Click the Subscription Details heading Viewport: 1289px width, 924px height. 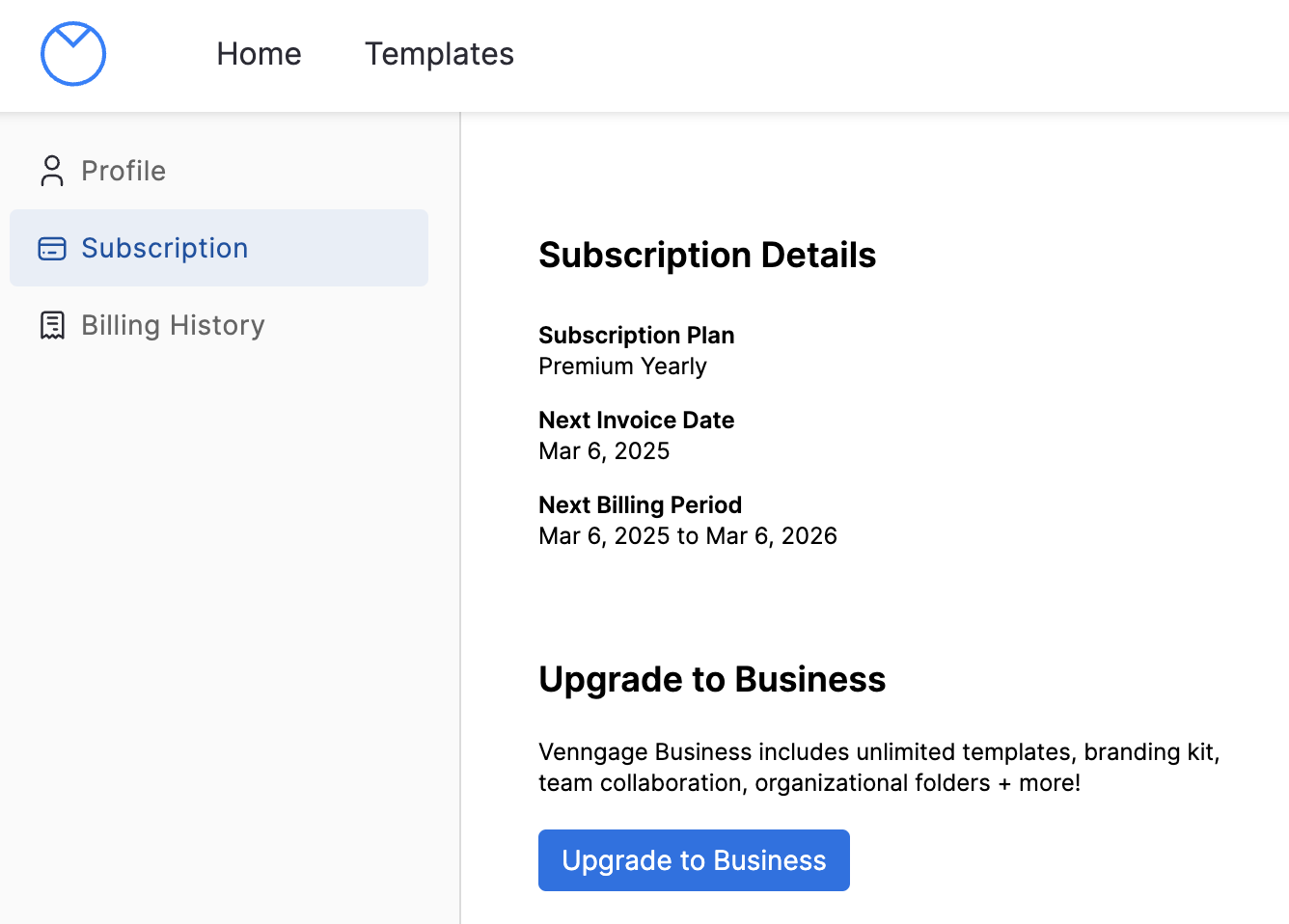(x=707, y=255)
